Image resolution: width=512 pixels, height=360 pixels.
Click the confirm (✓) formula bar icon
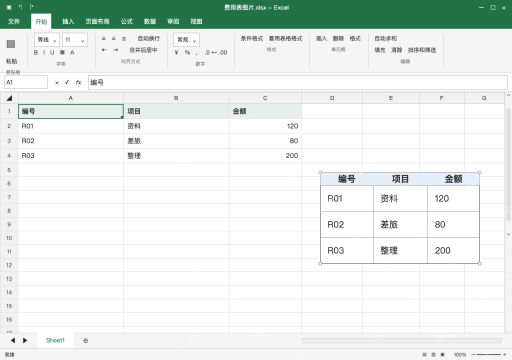(67, 82)
